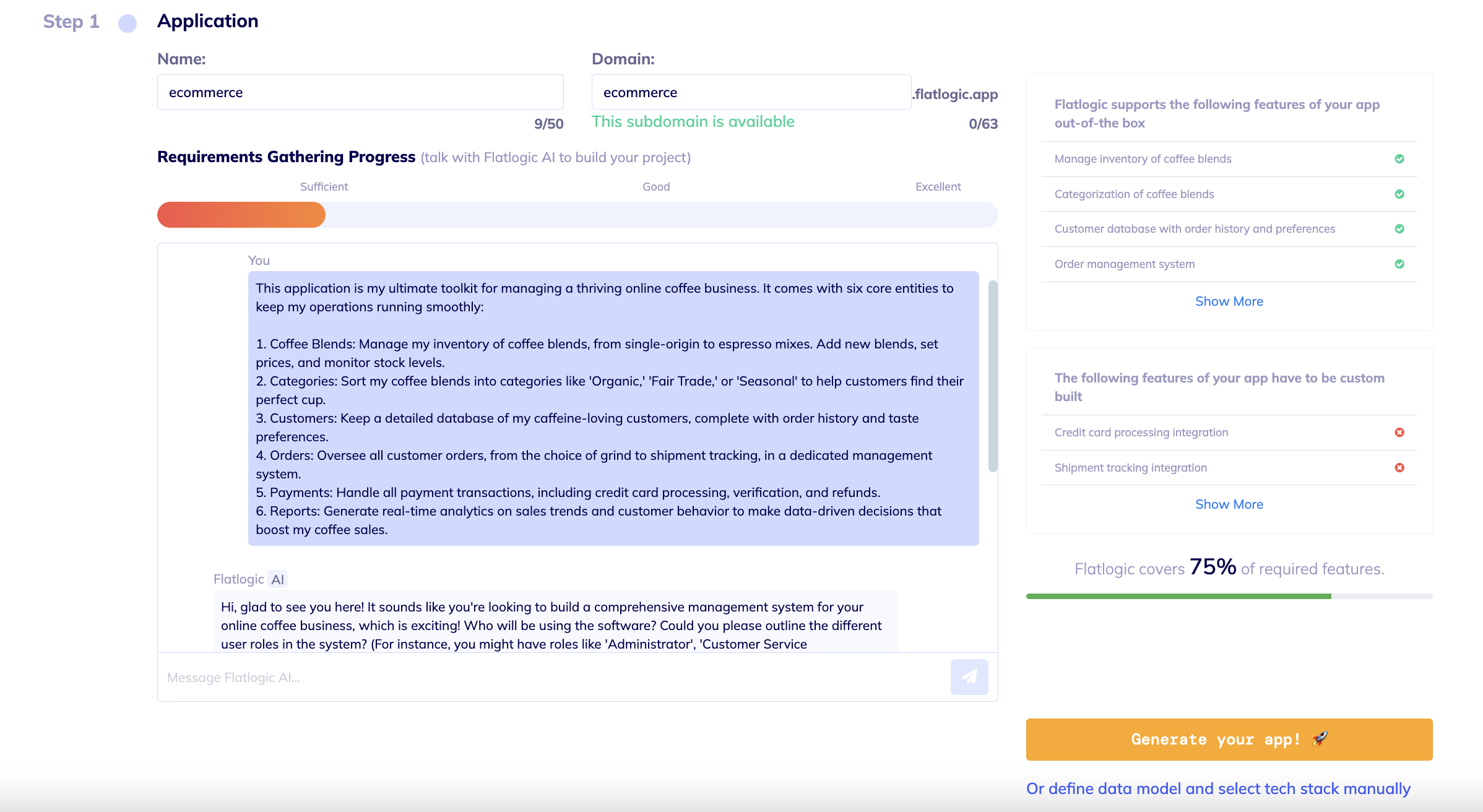Viewport: 1483px width, 812px height.
Task: Click the requirements gathering progress bar
Action: pos(577,215)
